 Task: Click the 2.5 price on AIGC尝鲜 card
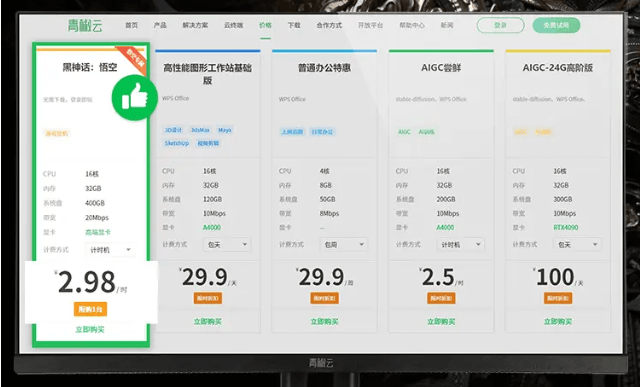coord(438,278)
